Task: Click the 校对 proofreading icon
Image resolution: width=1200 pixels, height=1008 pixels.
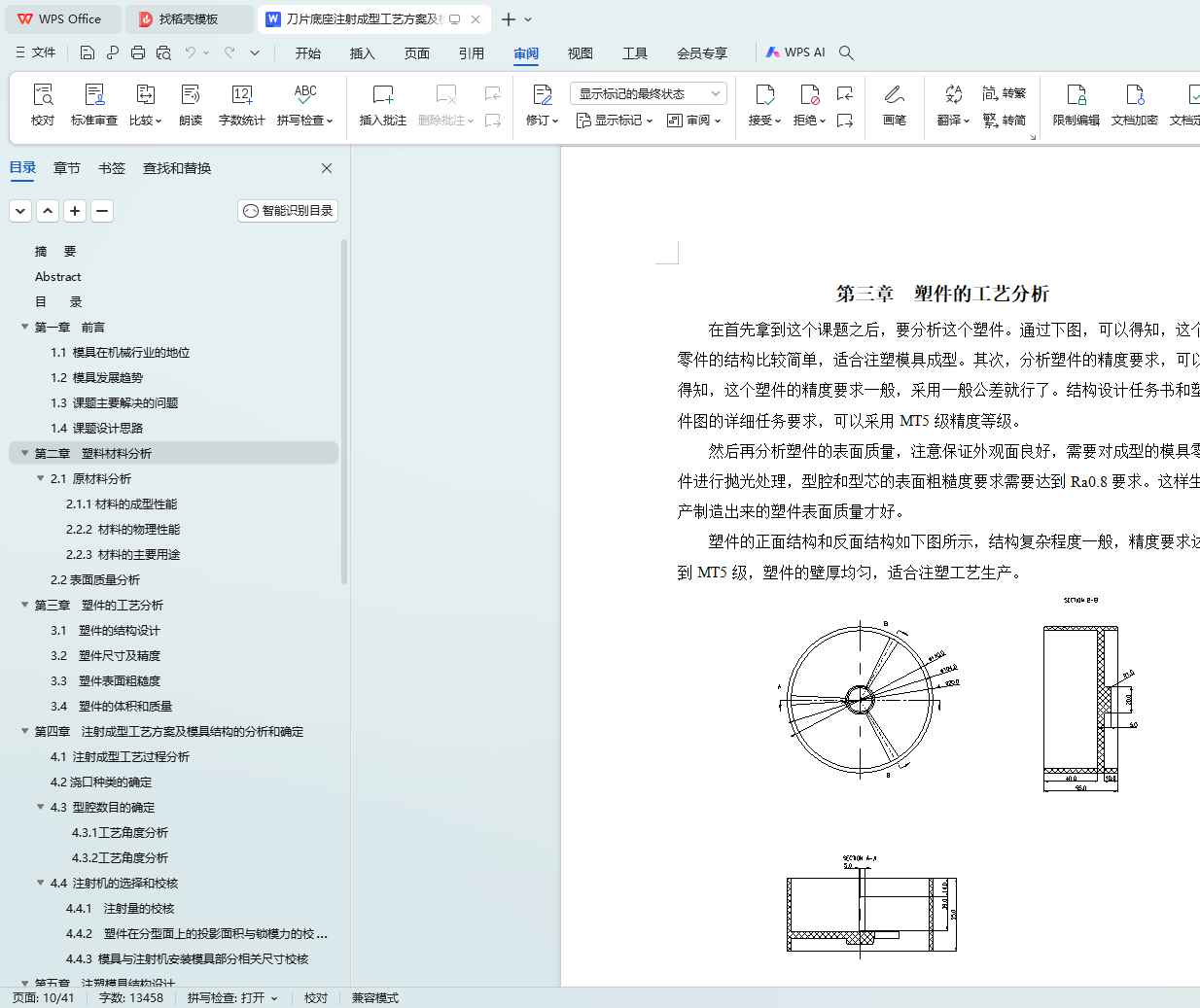Action: tap(43, 104)
